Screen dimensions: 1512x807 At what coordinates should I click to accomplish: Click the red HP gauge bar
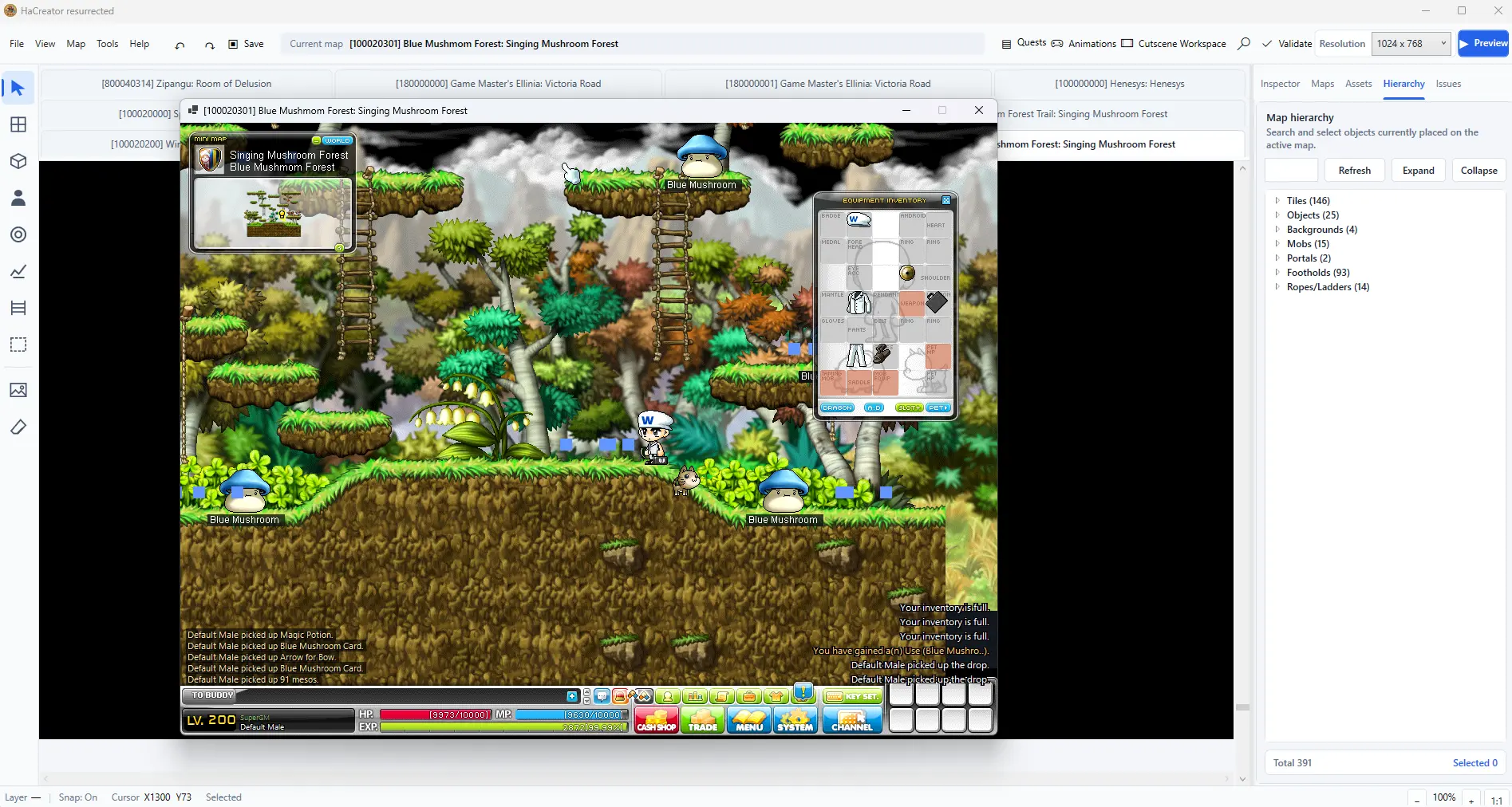click(x=435, y=714)
